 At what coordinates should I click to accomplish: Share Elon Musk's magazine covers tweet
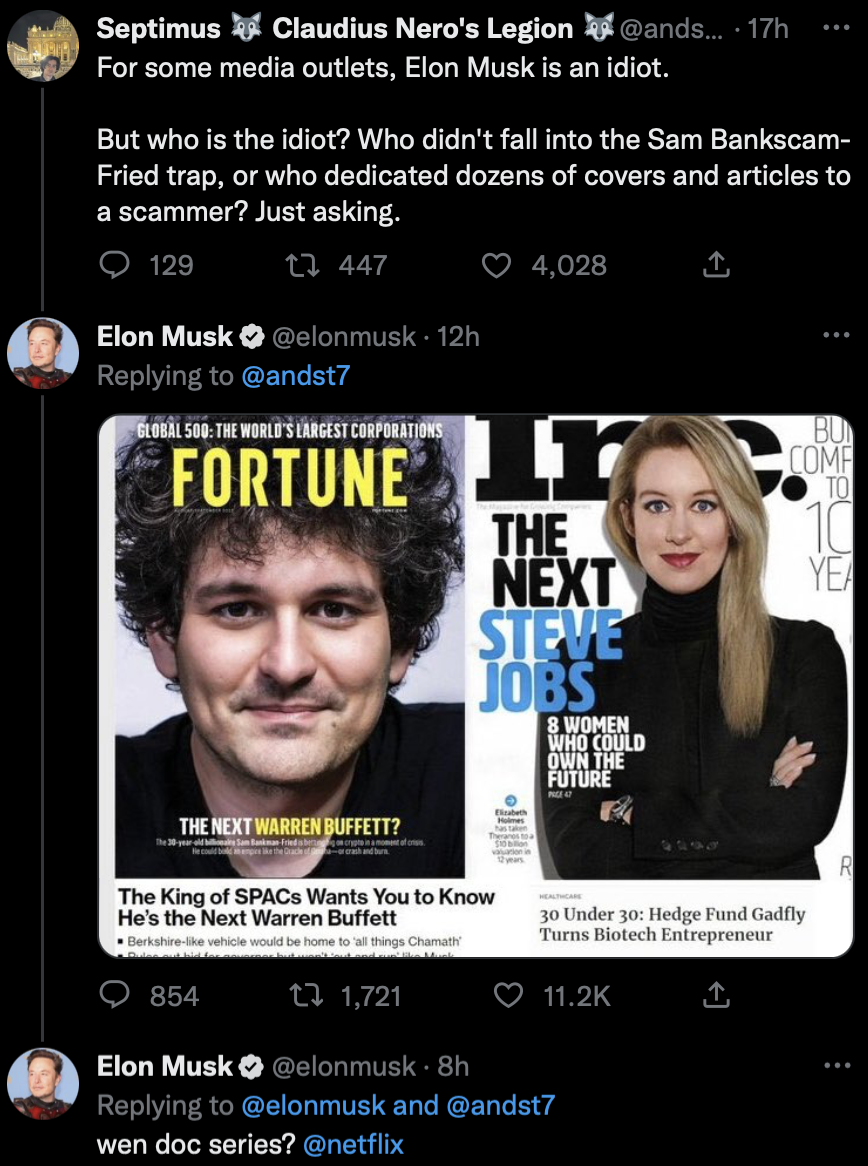[x=715, y=995]
